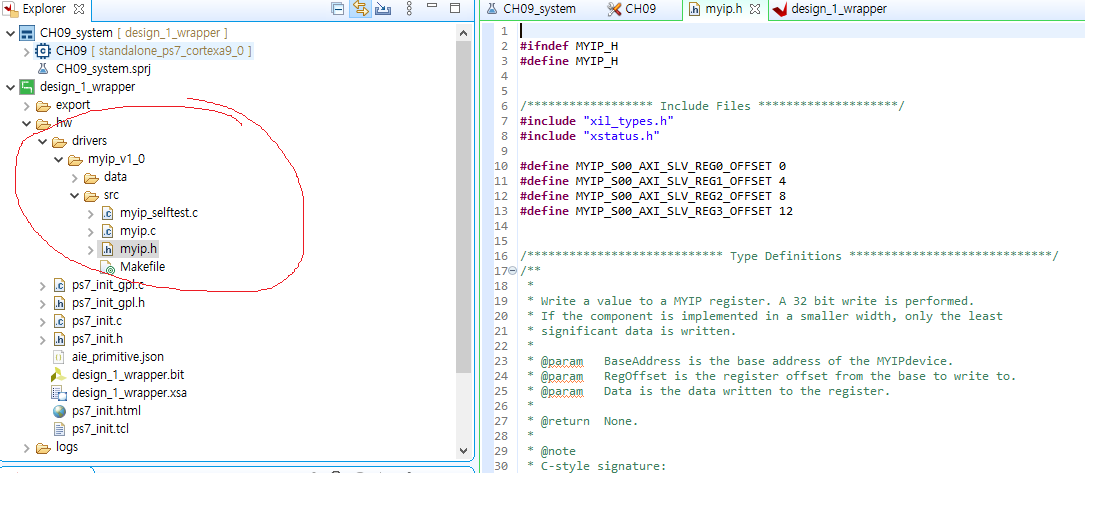Collapse the design_1_wrapper platform node
The image size is (1105, 524).
click(11, 87)
